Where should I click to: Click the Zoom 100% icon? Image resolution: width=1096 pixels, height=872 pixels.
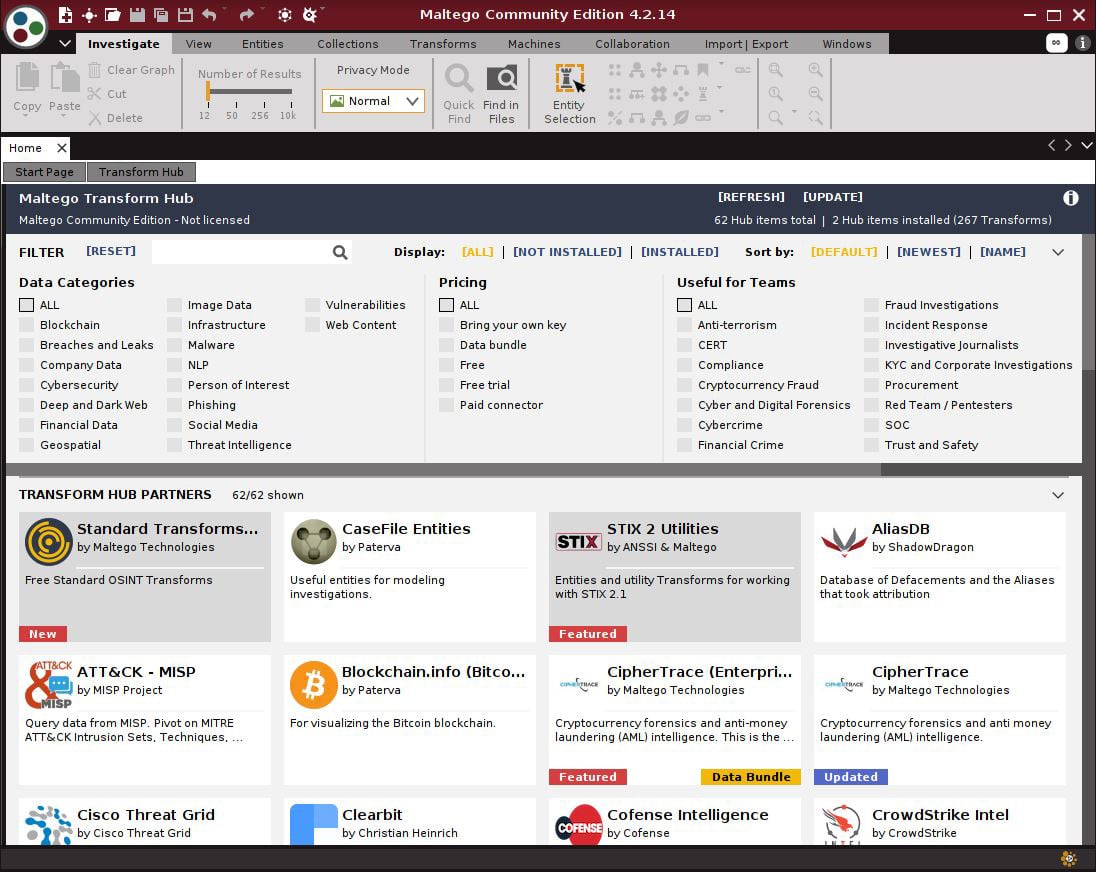click(775, 94)
